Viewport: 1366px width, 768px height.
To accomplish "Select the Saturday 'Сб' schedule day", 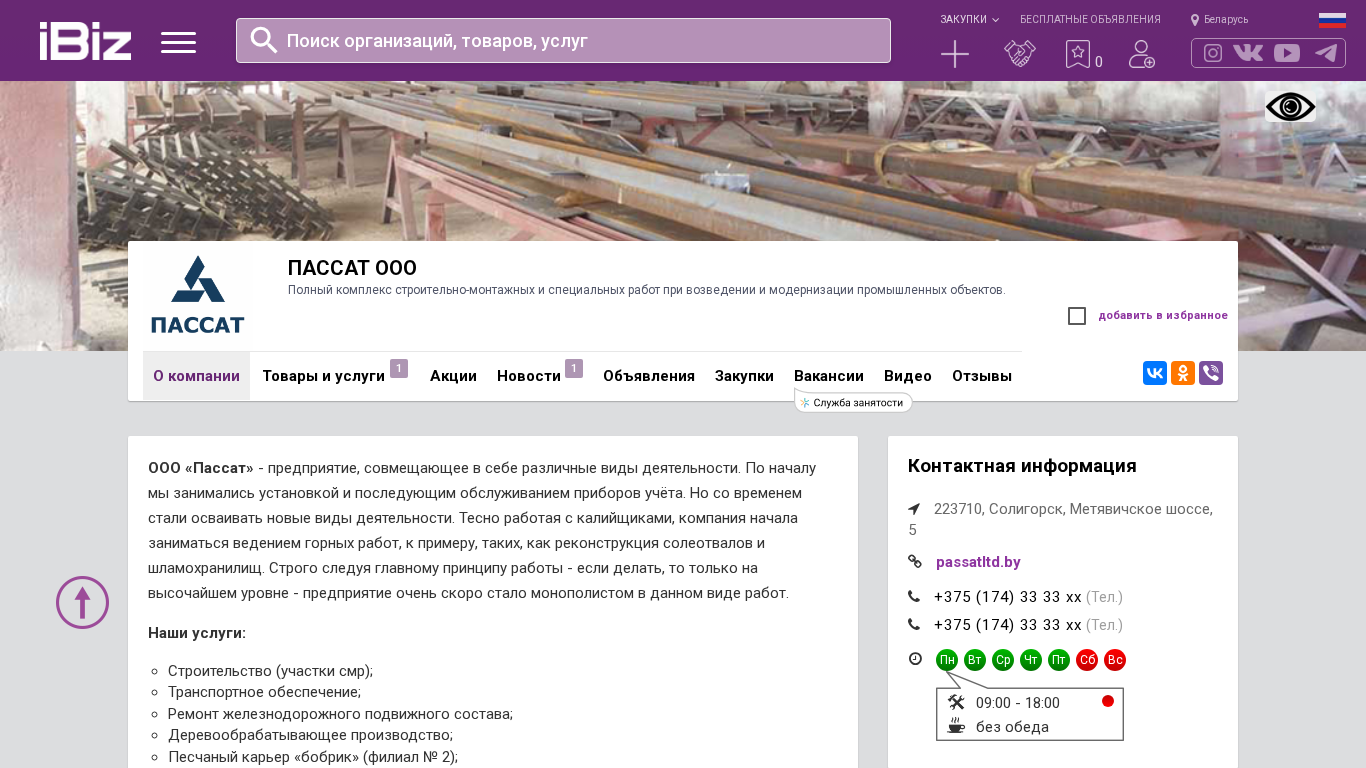I will (x=1087, y=660).
